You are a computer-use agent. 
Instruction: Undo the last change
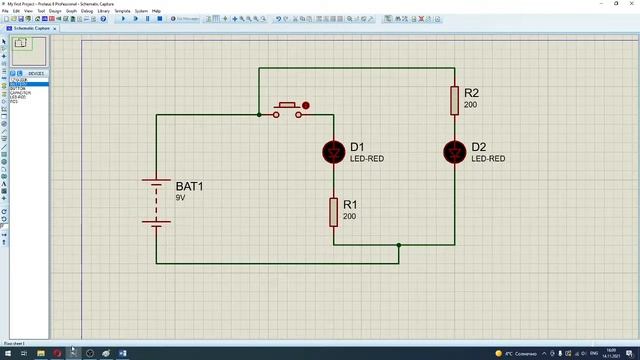(278, 19)
